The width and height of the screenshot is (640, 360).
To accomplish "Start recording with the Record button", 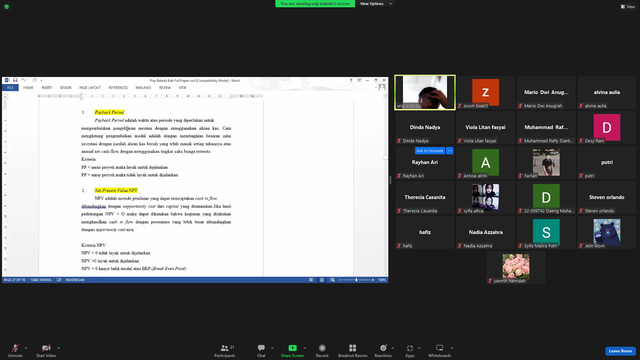I will click(x=322, y=350).
